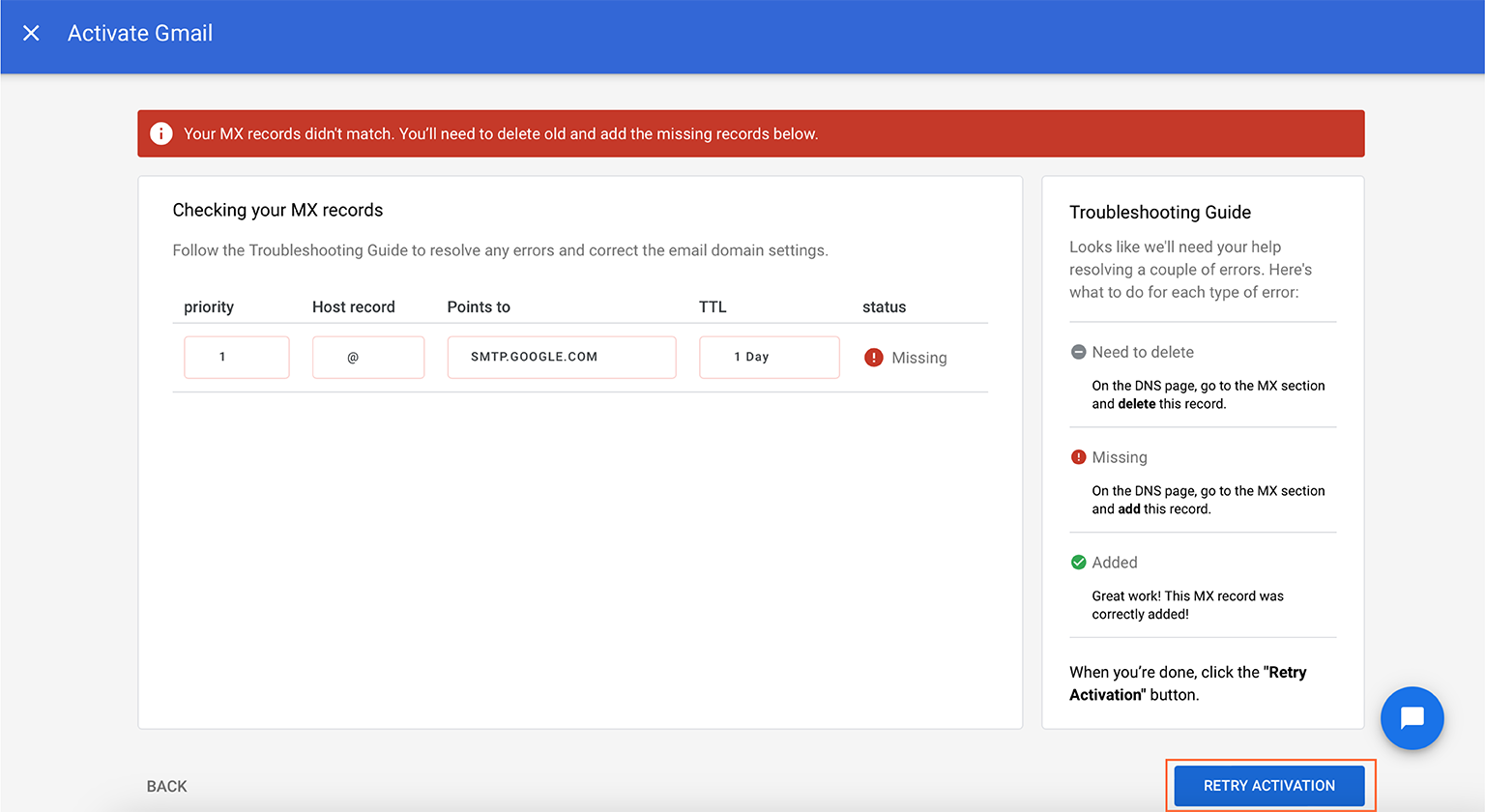Select the priority field containing 1

coord(237,357)
